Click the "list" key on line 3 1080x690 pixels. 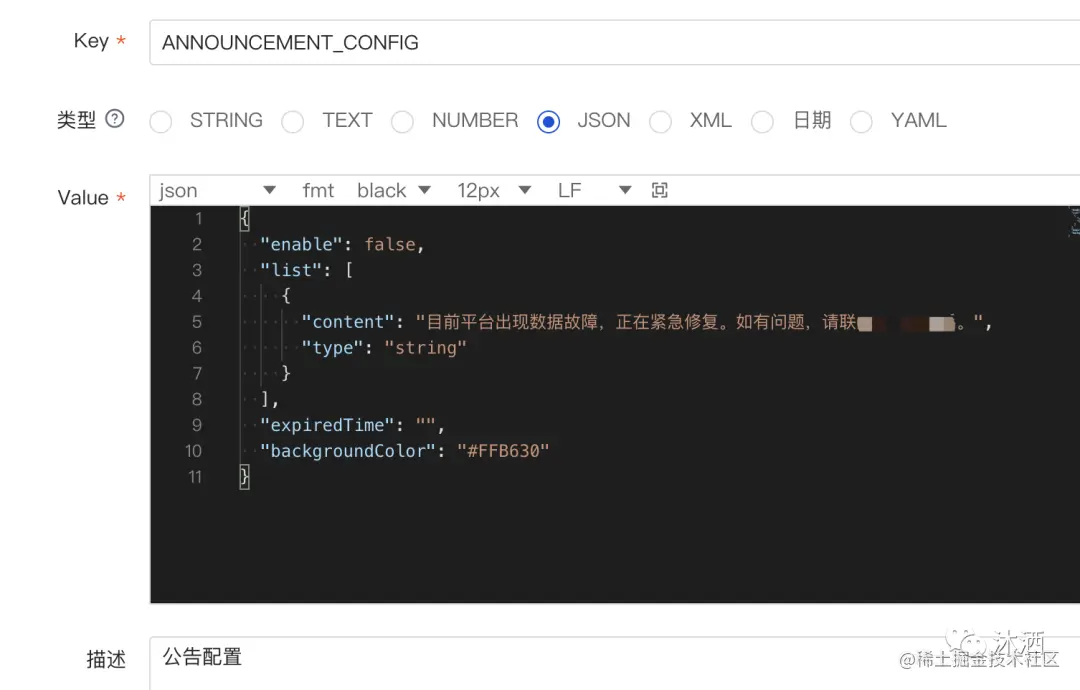[291, 270]
